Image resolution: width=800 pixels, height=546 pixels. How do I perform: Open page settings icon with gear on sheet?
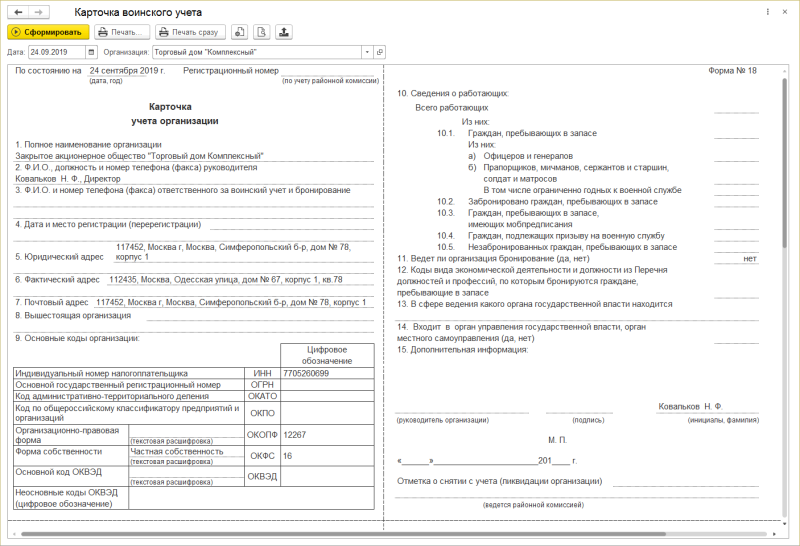click(x=239, y=32)
